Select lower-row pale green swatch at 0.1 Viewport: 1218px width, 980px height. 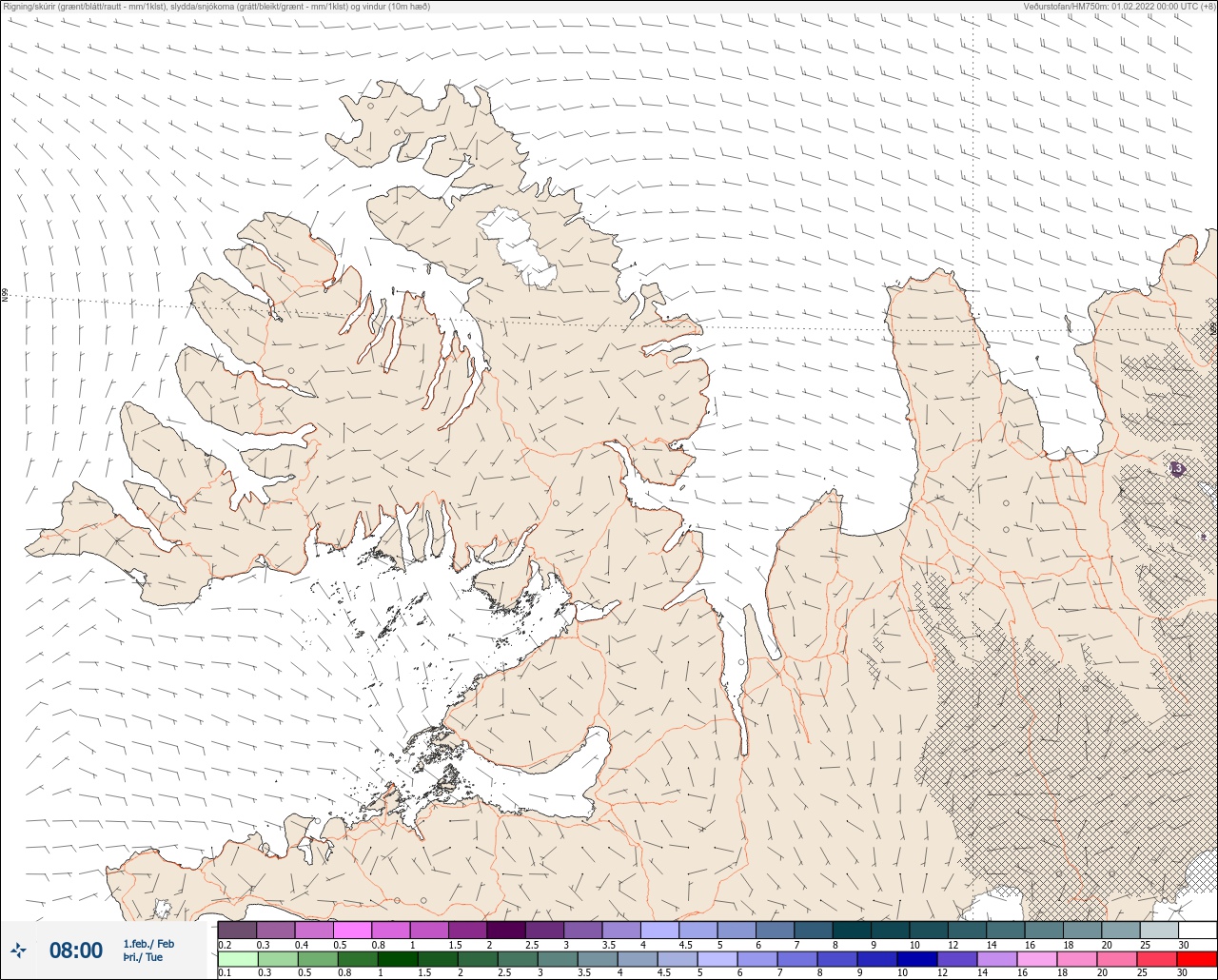(238, 959)
